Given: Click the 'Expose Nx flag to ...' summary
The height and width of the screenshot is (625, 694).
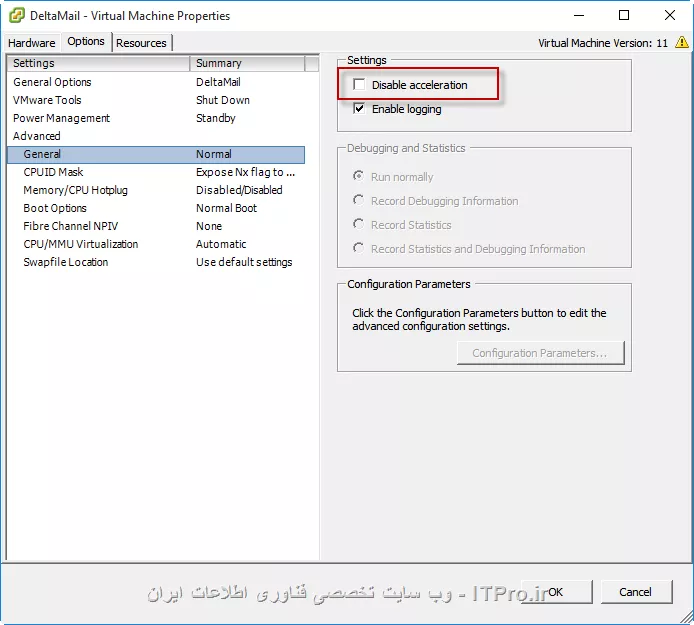Looking at the screenshot, I should [245, 172].
